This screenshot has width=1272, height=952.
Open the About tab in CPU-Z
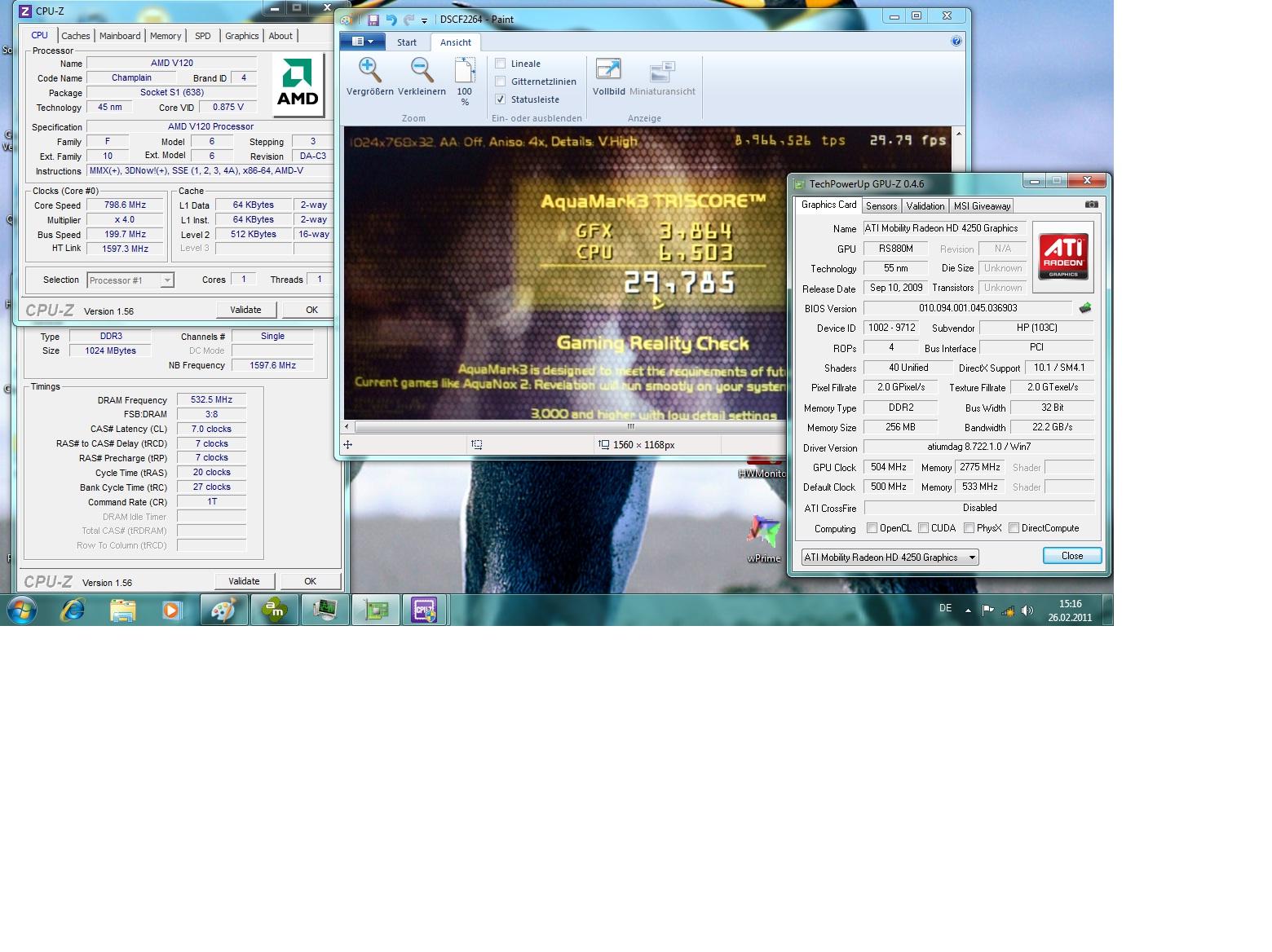280,36
